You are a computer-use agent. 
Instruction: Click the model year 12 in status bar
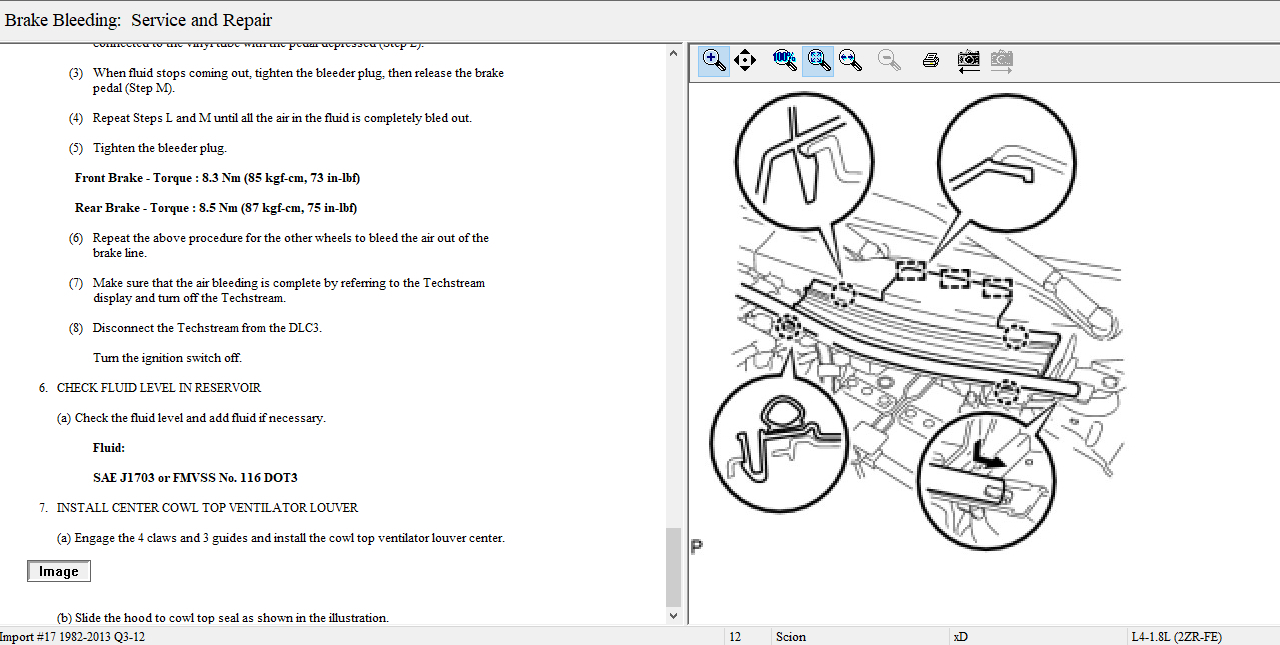click(735, 637)
